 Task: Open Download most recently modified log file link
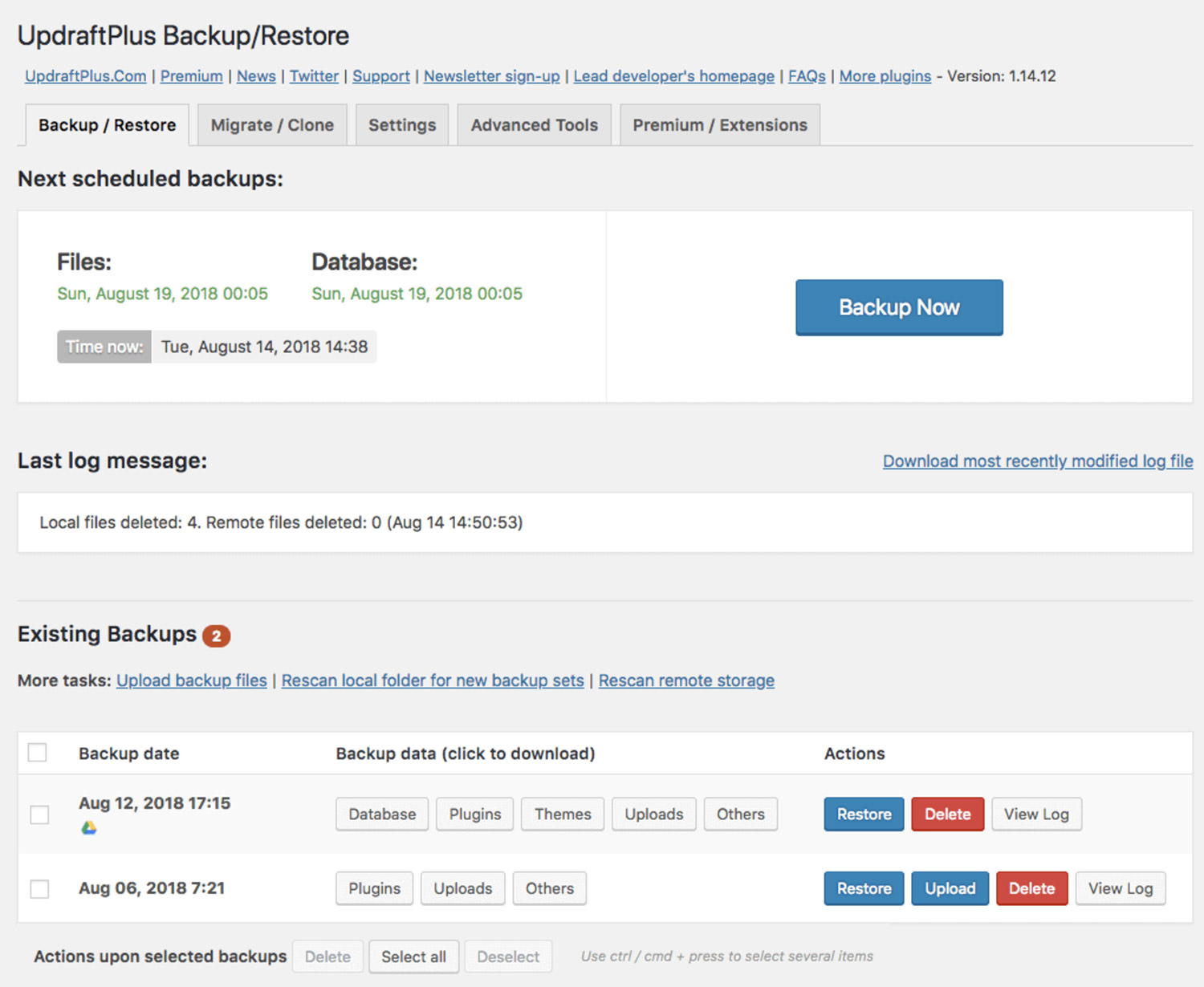(x=1037, y=461)
